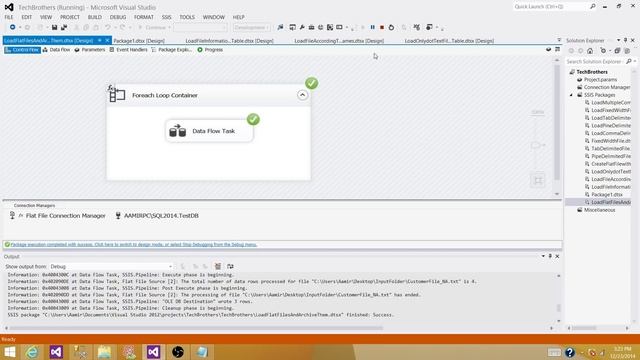The width and height of the screenshot is (640, 360).
Task: Click the Data Flow Task icon
Action: point(178,131)
